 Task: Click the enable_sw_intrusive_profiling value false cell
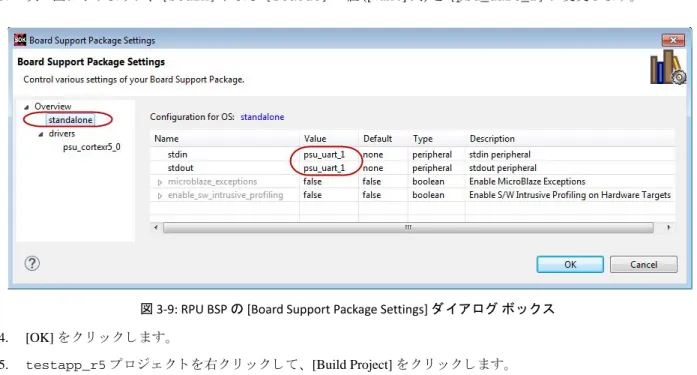(312, 195)
